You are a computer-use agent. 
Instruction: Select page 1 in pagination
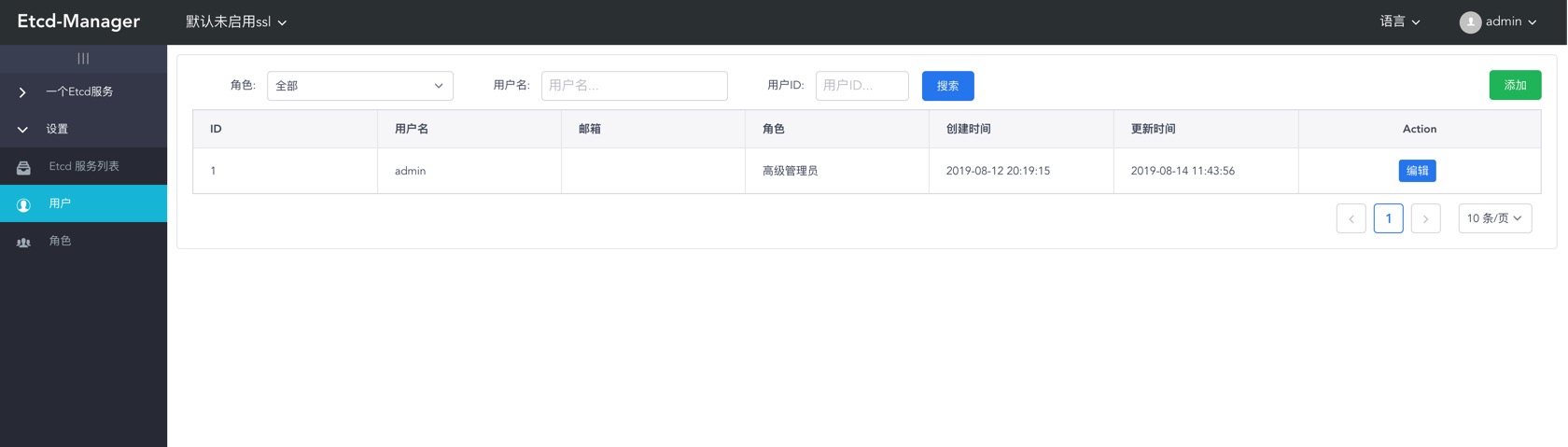coord(1388,218)
